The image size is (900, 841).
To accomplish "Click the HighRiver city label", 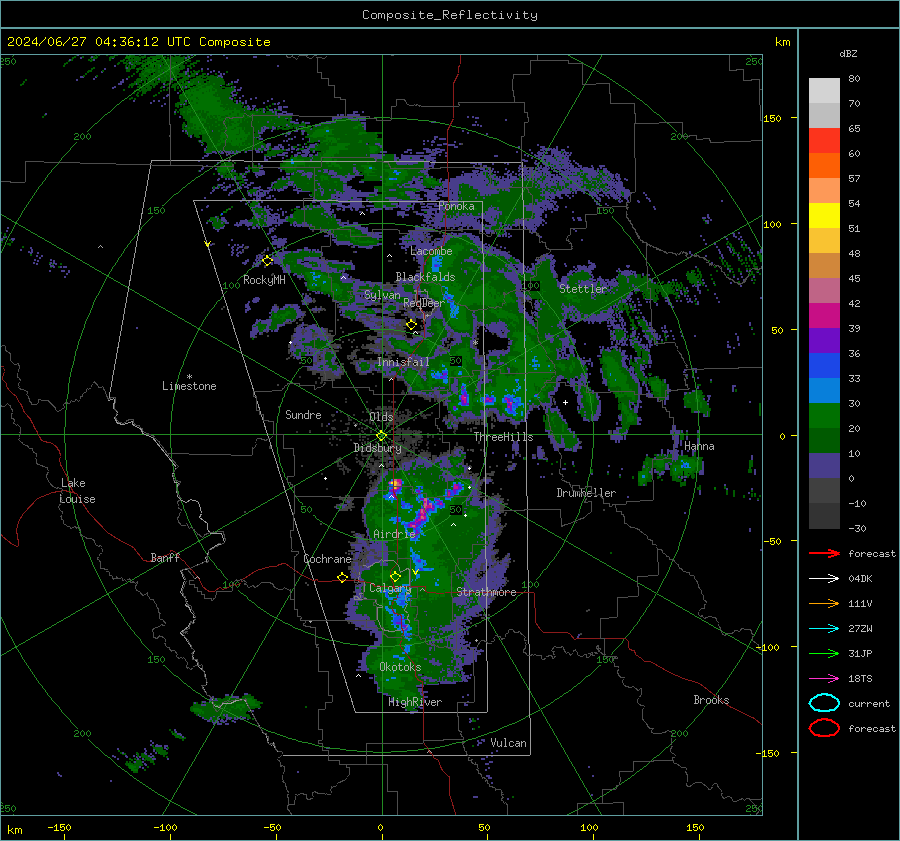I will tap(415, 702).
